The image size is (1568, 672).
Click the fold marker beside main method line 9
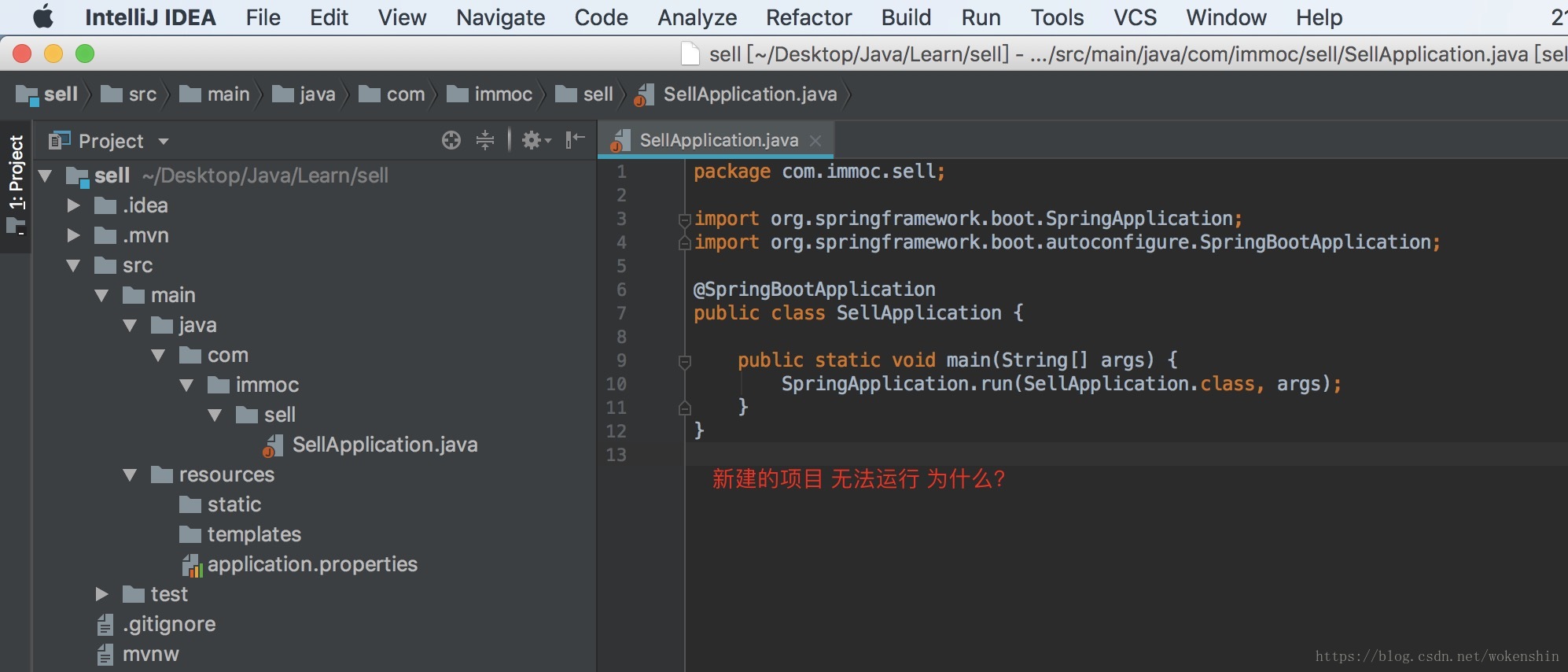click(684, 361)
